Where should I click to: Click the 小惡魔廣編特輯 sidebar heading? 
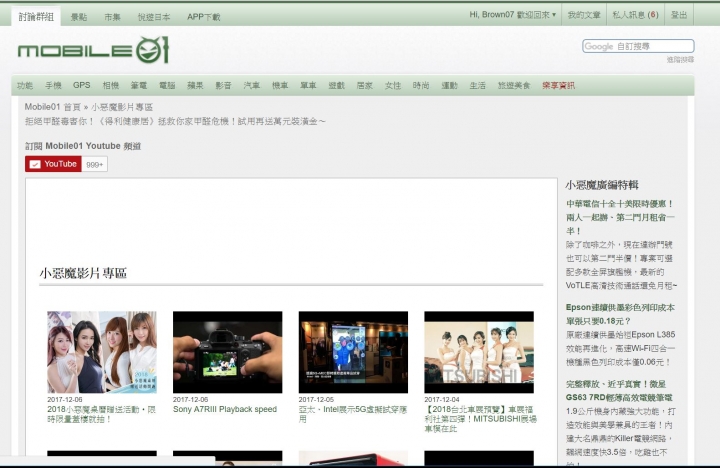602,185
